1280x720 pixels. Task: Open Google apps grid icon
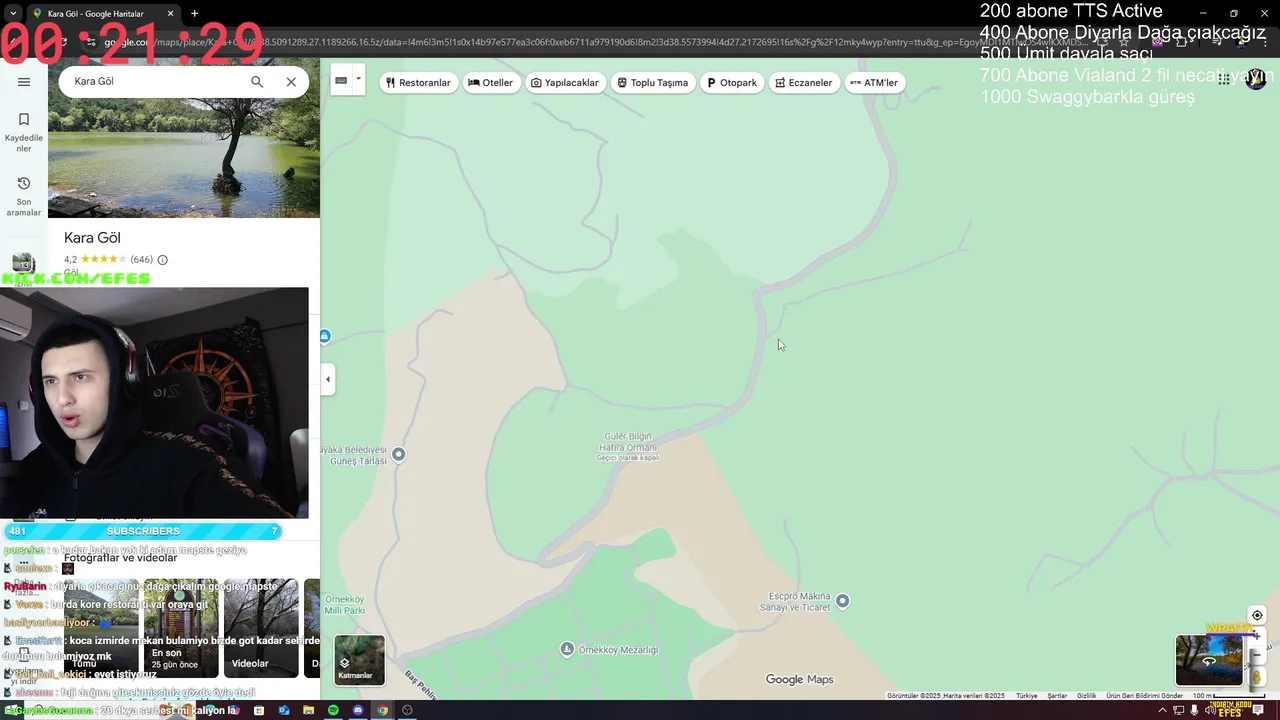pos(1224,80)
